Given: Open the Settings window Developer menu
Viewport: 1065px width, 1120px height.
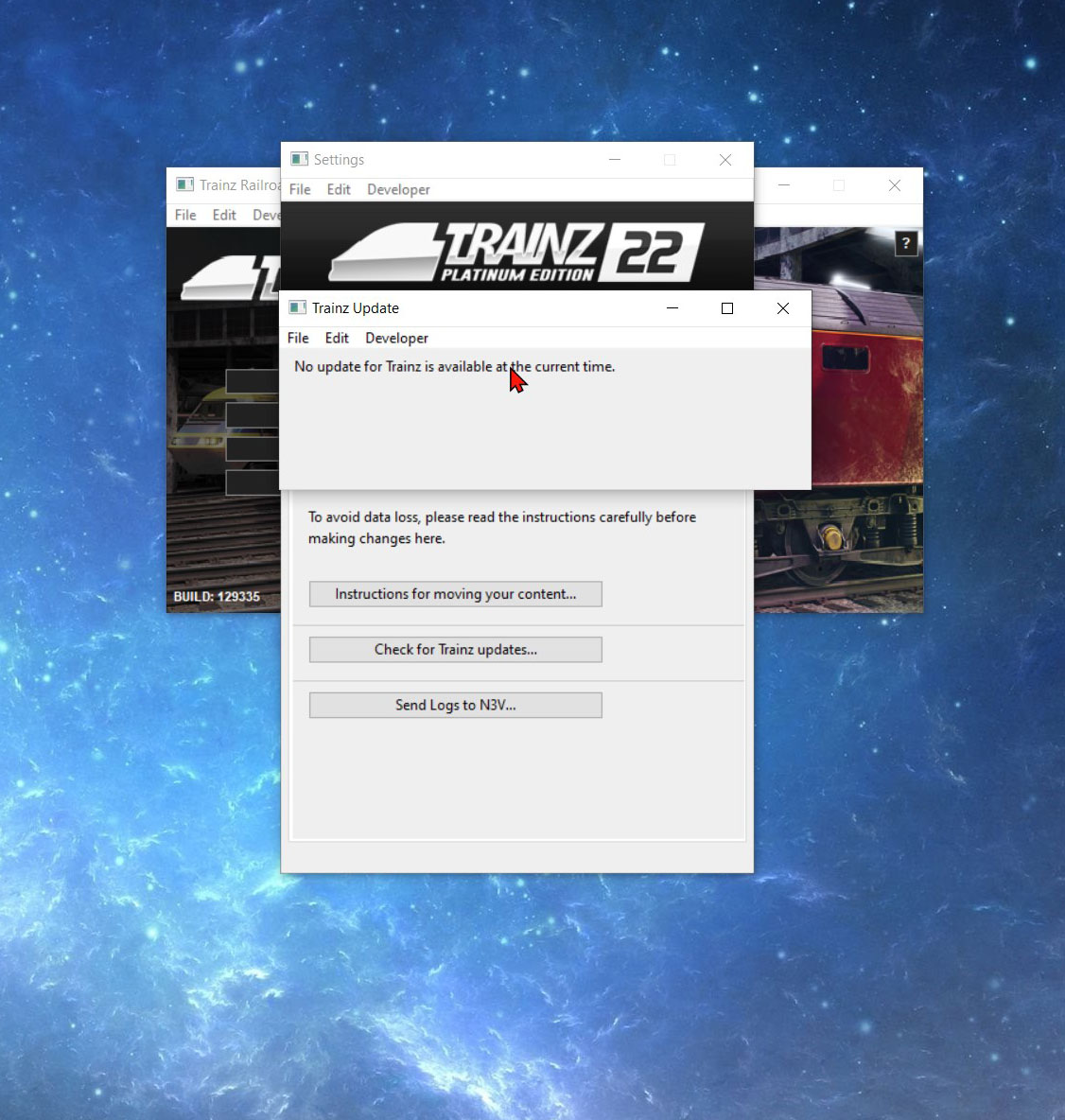Looking at the screenshot, I should 398,190.
